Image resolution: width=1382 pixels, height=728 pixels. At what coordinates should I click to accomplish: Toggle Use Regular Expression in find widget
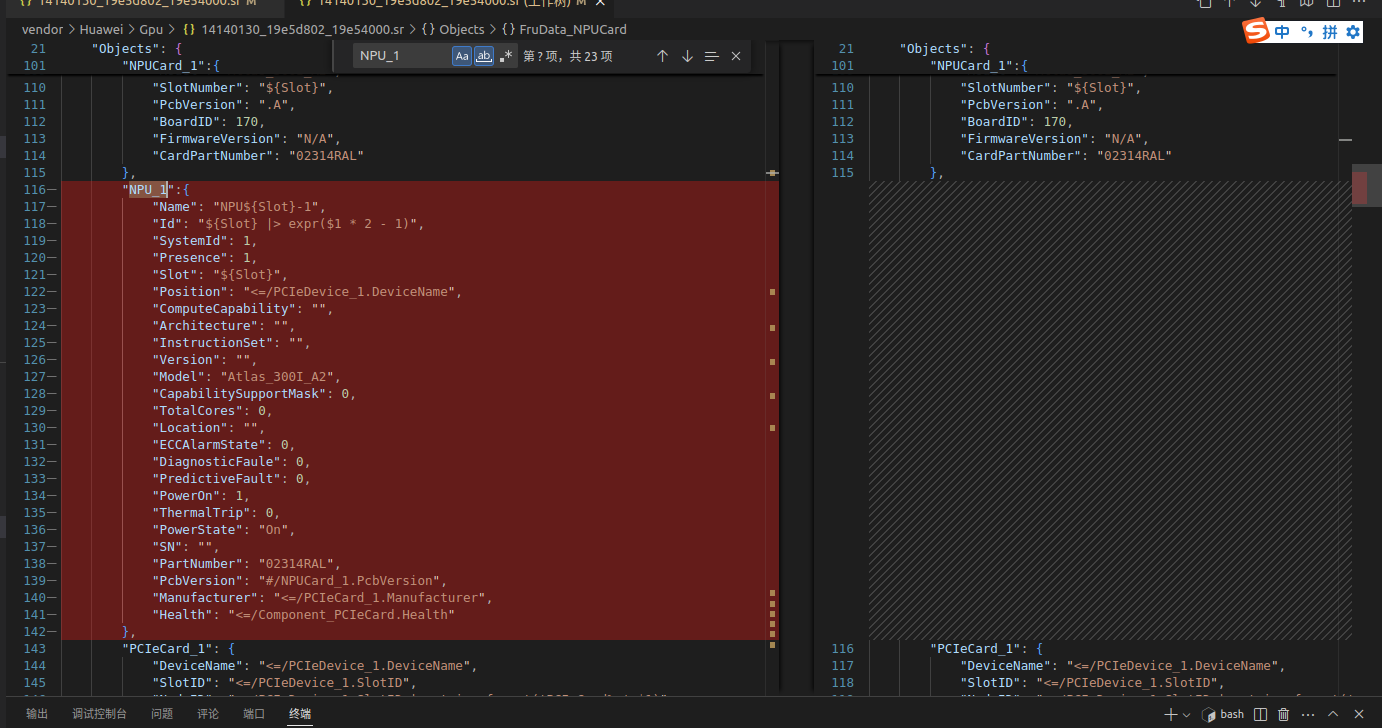[x=506, y=56]
